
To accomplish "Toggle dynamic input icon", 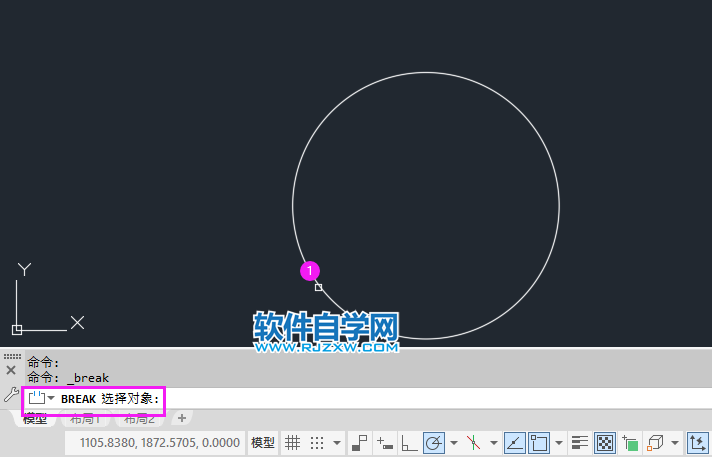I will pyautogui.click(x=385, y=442).
